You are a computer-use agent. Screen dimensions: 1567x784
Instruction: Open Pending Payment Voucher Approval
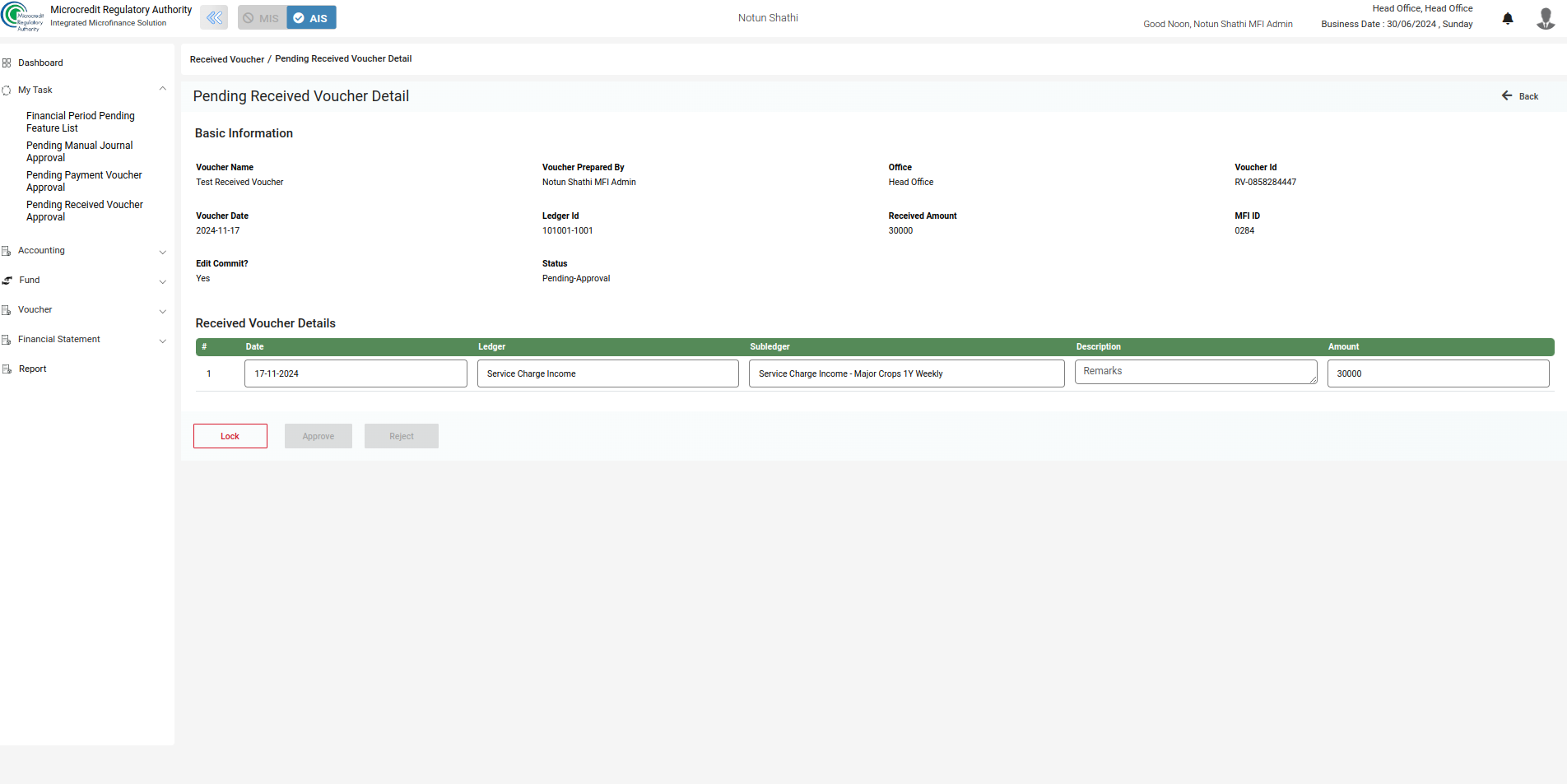tap(84, 181)
